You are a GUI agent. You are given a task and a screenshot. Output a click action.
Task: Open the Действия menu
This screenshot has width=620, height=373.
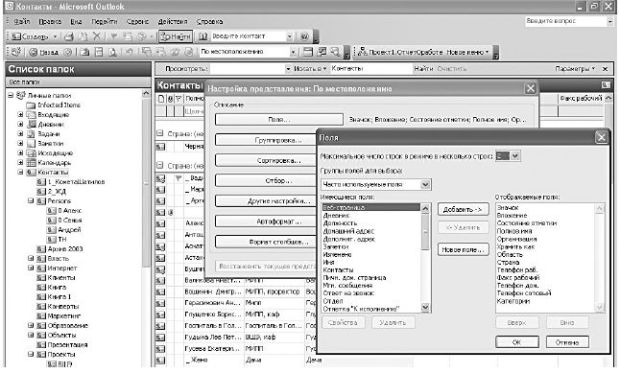click(172, 21)
